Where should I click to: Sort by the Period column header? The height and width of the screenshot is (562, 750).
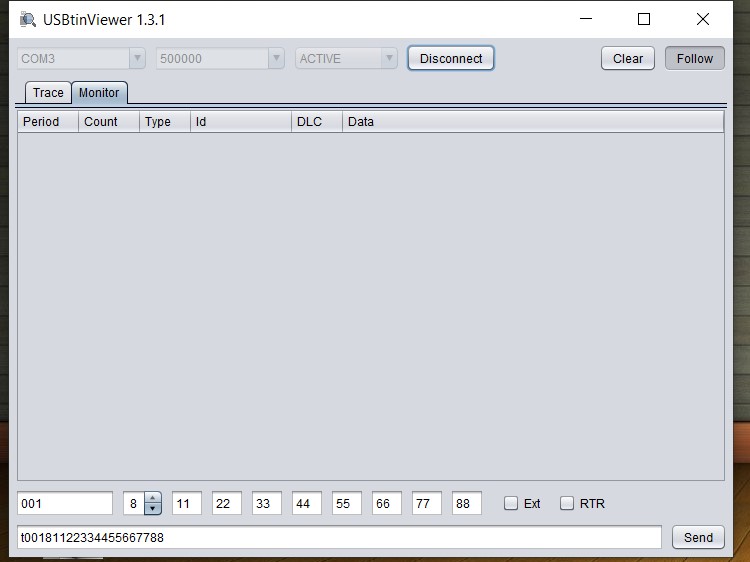(x=47, y=122)
